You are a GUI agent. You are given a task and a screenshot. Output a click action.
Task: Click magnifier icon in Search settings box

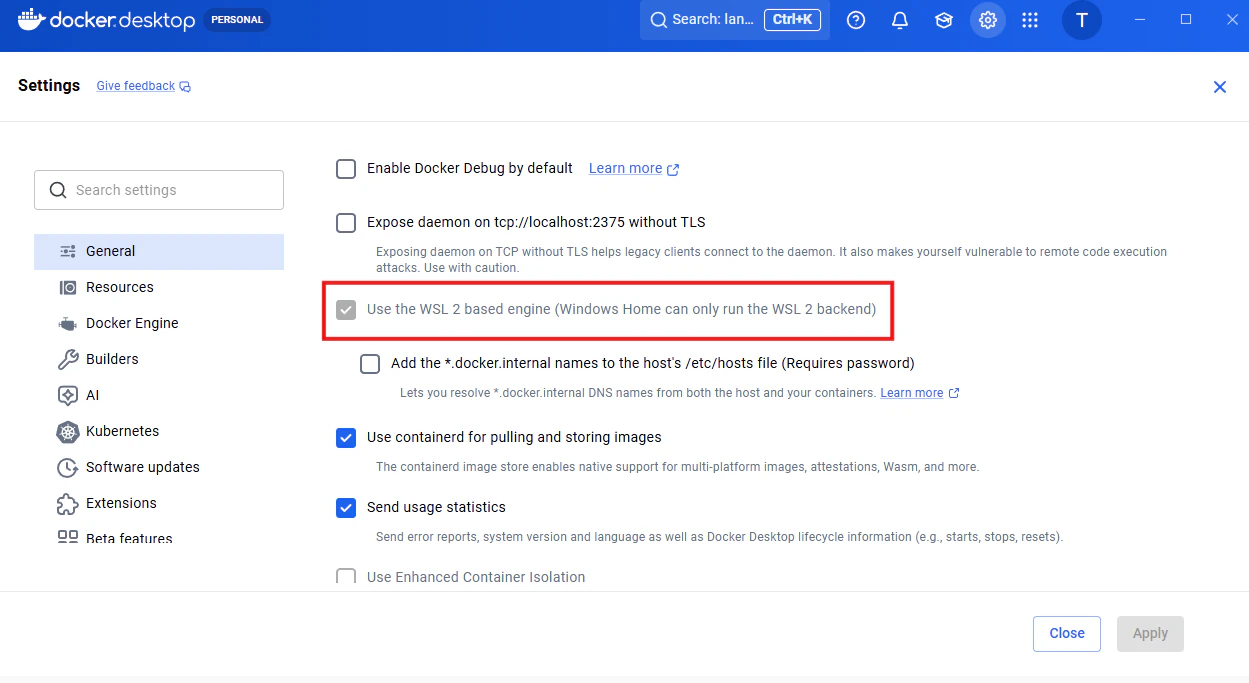[x=58, y=190]
